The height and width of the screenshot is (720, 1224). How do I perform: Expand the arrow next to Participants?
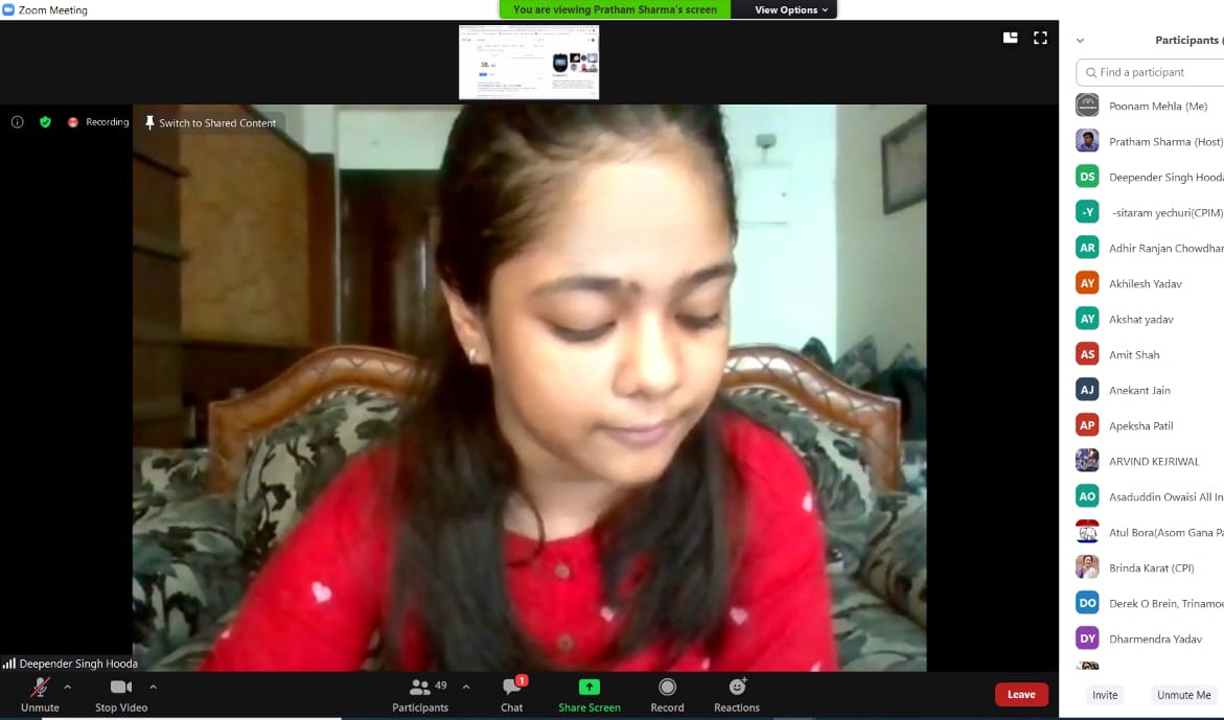[x=466, y=687]
